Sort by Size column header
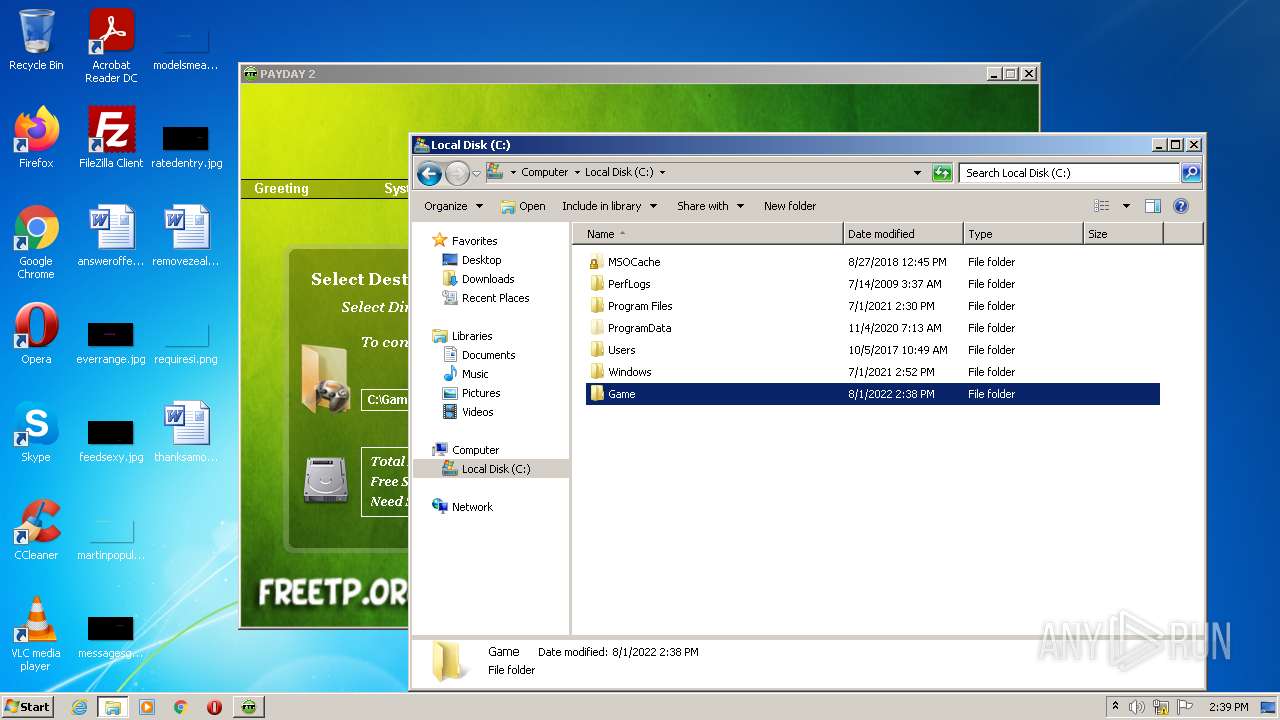This screenshot has height=720, width=1280. [x=1123, y=234]
